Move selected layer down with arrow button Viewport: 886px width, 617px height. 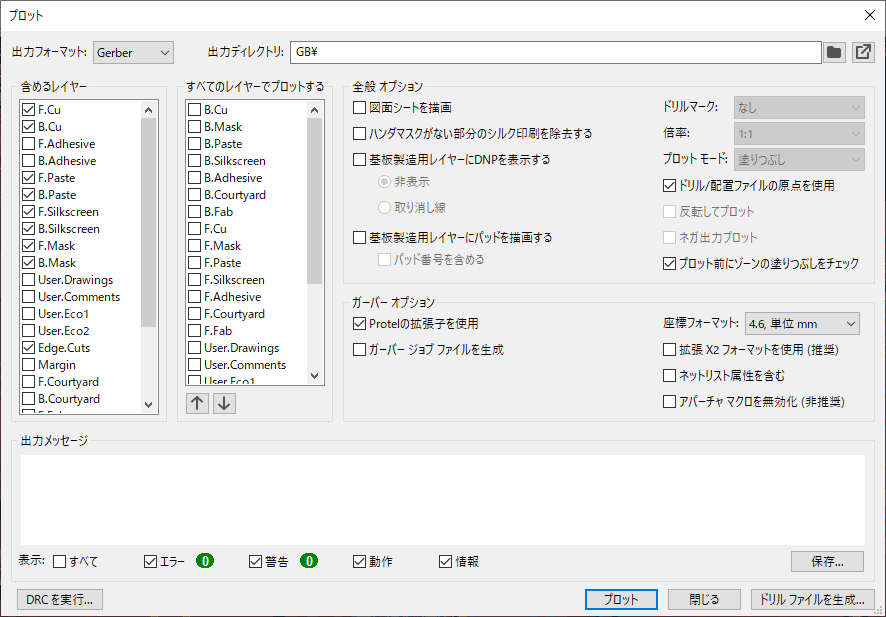coord(224,403)
